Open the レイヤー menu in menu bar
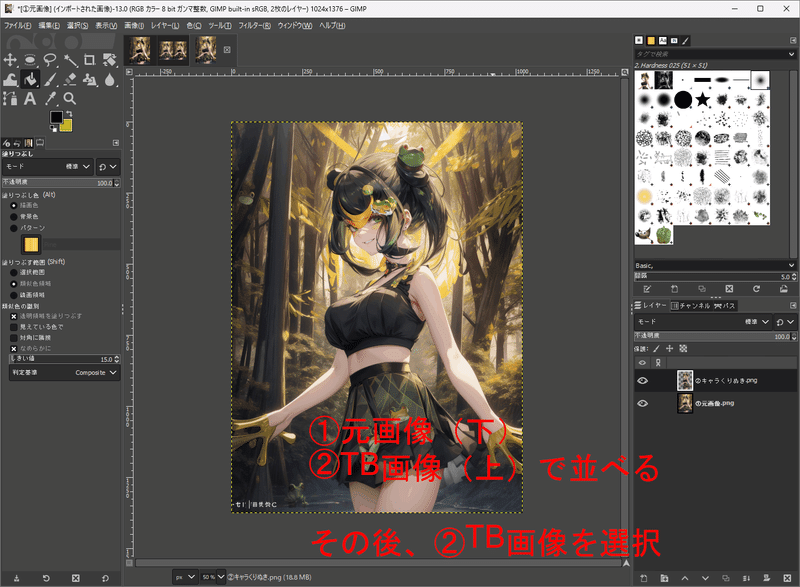Viewport: 800px width, 587px height. (165, 25)
